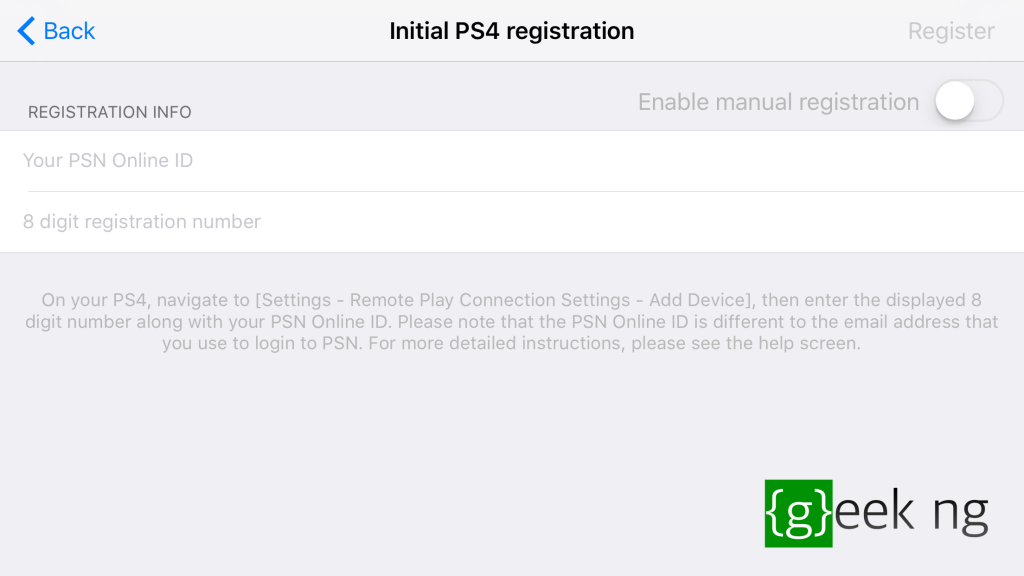This screenshot has height=576, width=1024.
Task: Click the 'Add Device' text in instructions
Action: point(698,300)
